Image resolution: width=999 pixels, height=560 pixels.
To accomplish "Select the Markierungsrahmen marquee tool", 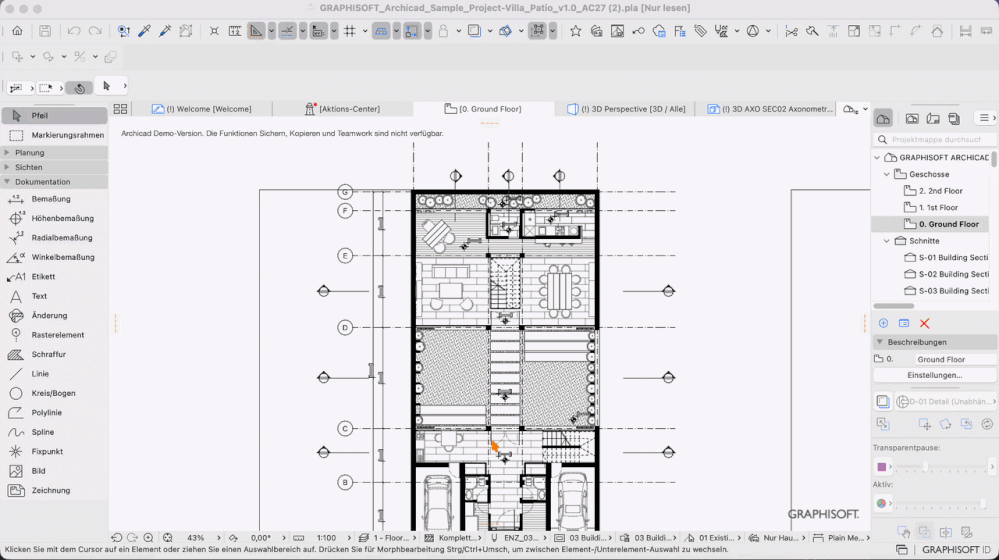I will 54,135.
